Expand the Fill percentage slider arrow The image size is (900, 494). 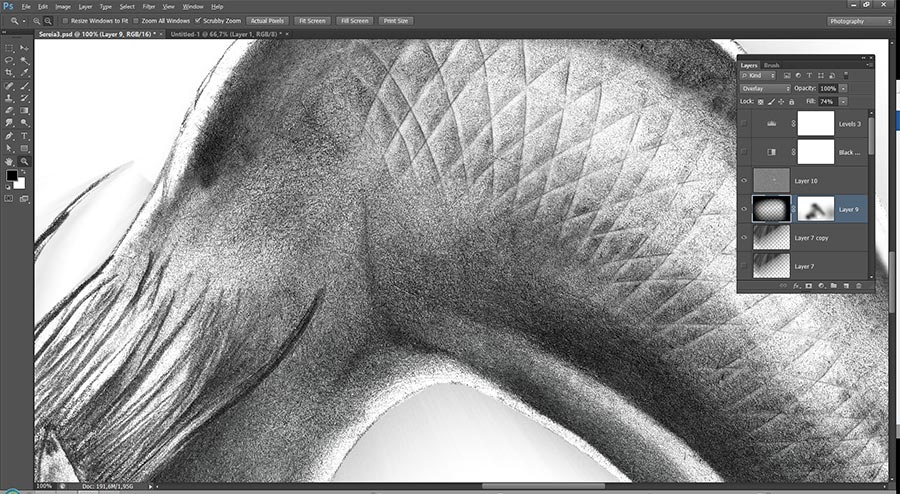[843, 102]
